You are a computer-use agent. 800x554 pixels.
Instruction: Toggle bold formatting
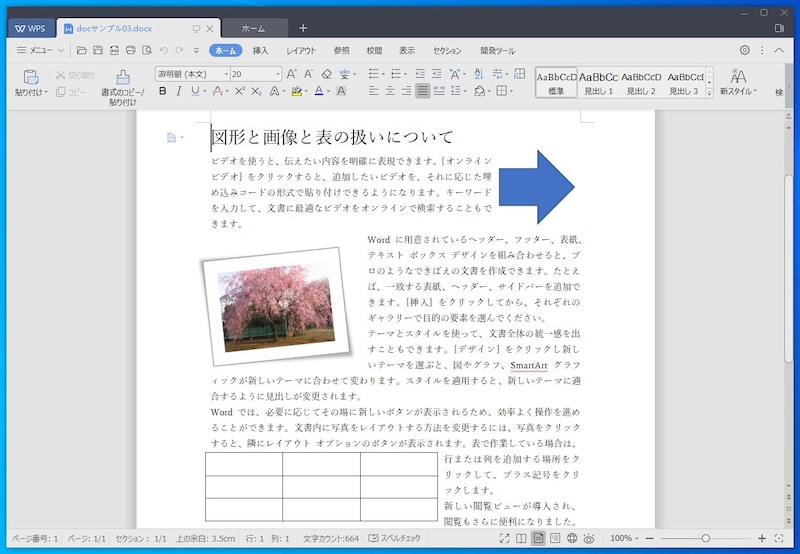[163, 91]
